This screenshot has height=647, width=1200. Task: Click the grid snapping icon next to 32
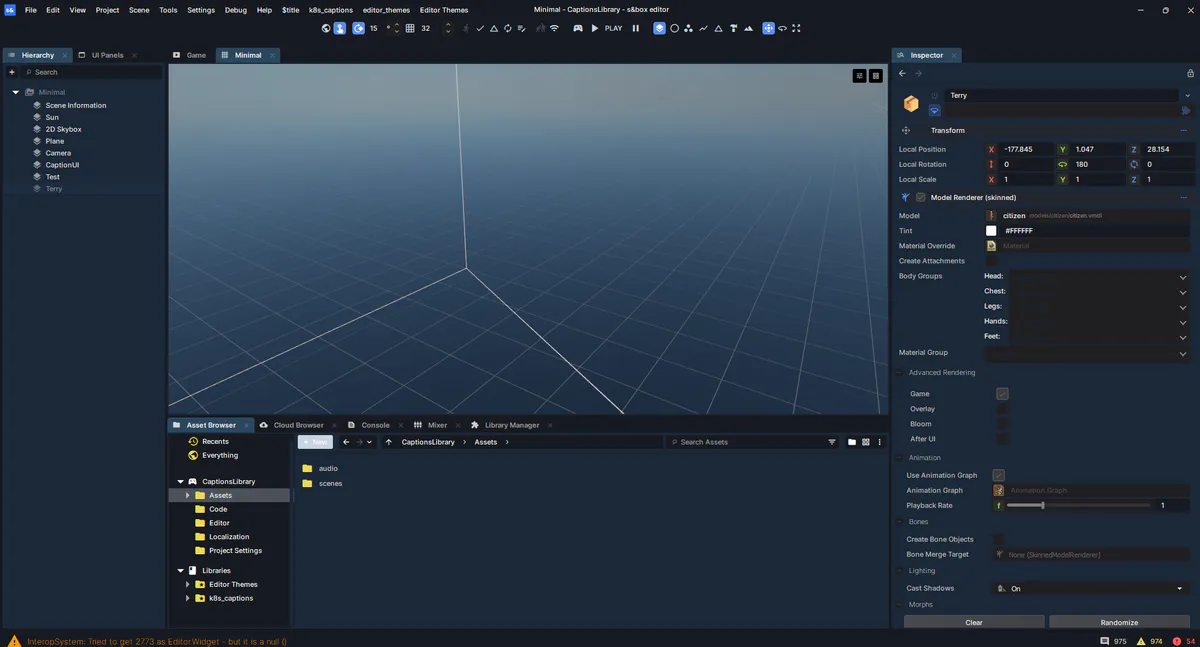point(410,28)
